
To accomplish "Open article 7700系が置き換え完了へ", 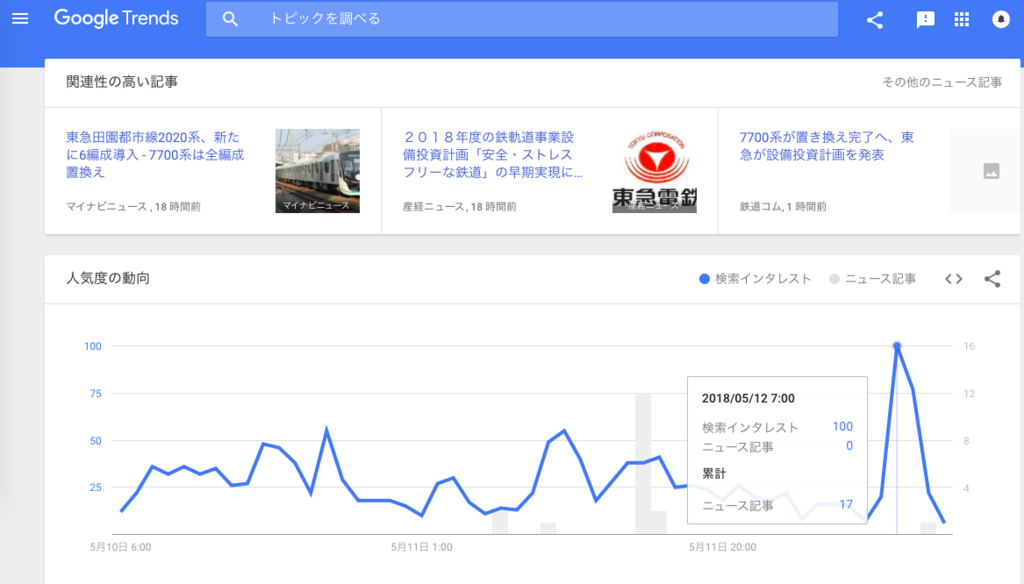I will [x=827, y=146].
